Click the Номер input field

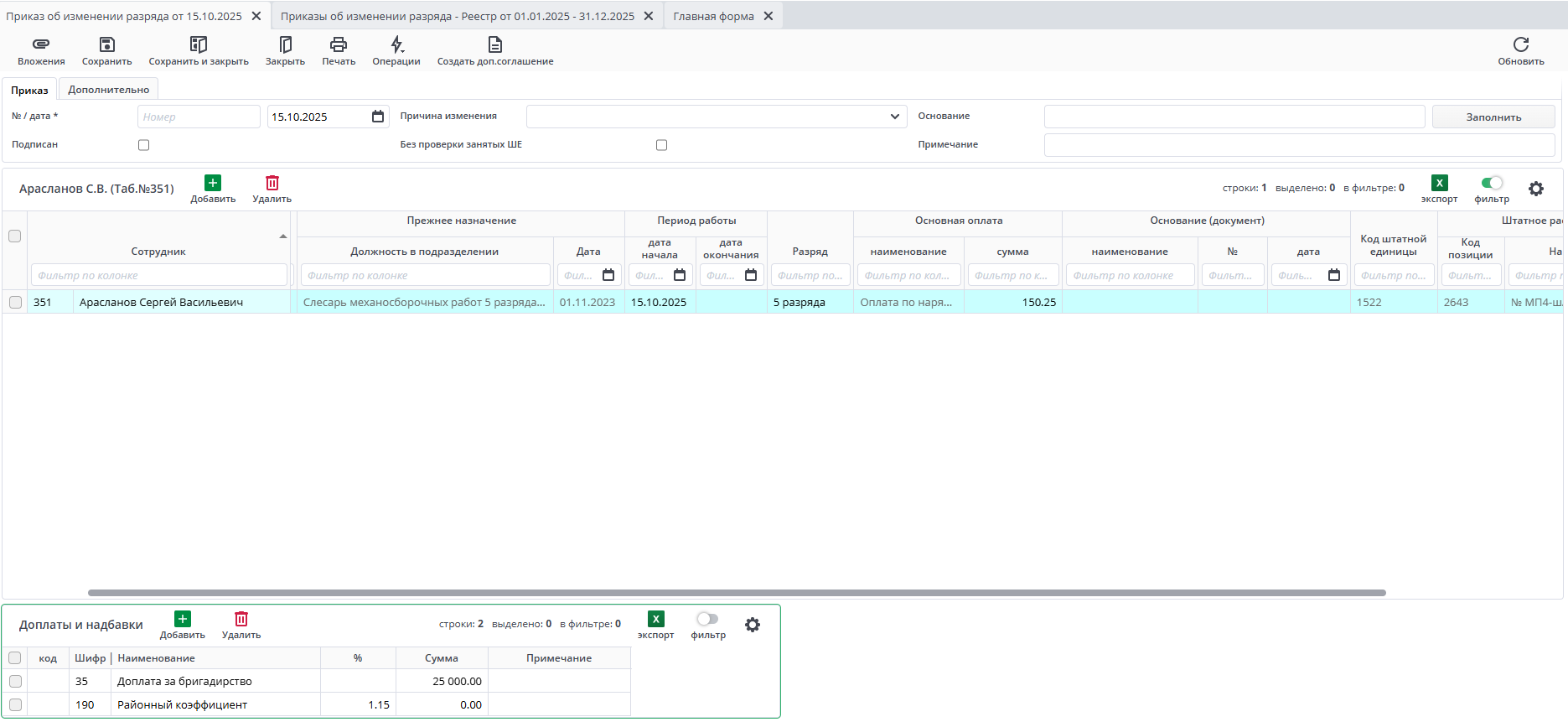[199, 117]
